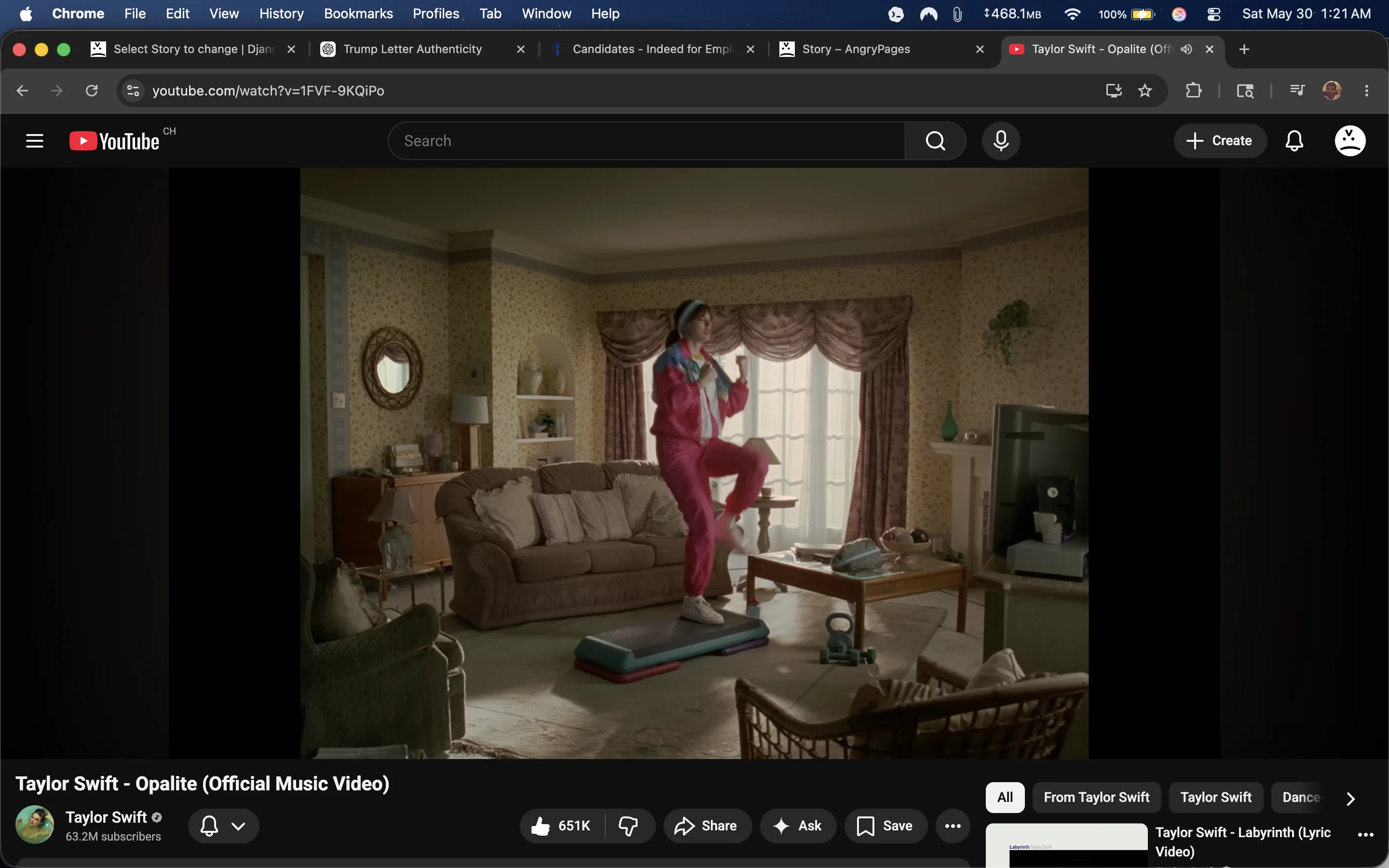The height and width of the screenshot is (868, 1389).
Task: Open Chrome extensions puzzle icon
Action: click(1193, 91)
